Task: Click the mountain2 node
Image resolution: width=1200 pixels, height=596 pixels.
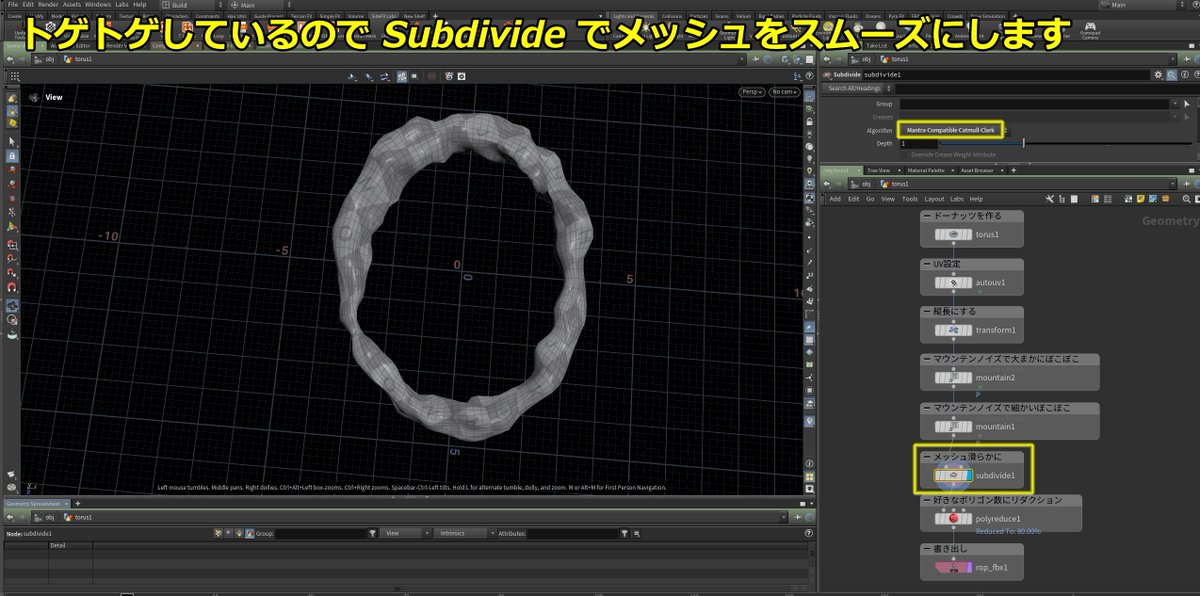Action: coord(953,378)
